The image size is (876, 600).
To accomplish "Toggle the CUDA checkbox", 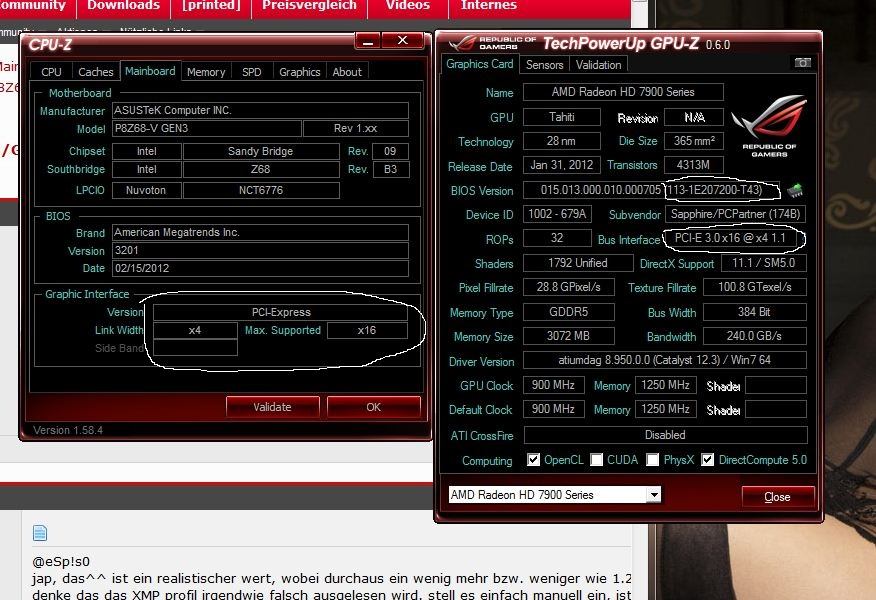I will click(x=597, y=460).
